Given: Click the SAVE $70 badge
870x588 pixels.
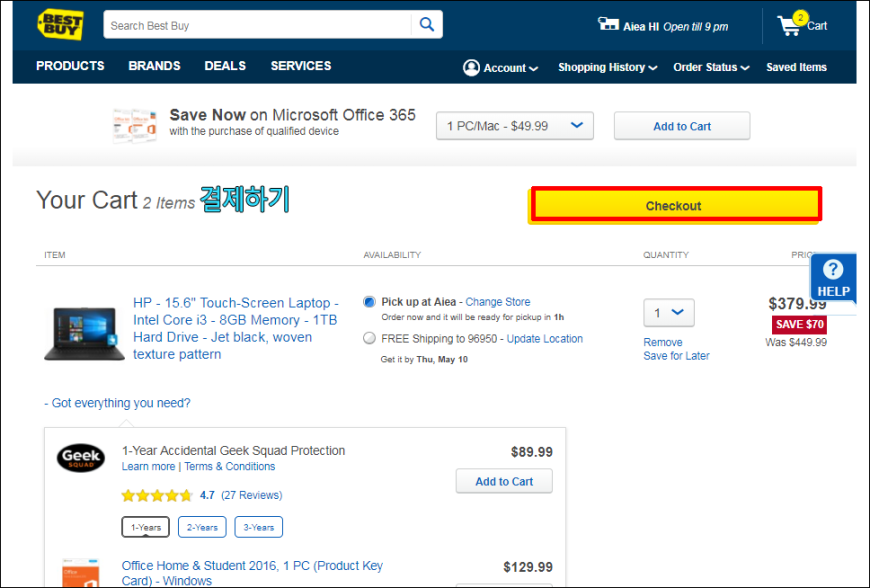Looking at the screenshot, I should coord(799,325).
